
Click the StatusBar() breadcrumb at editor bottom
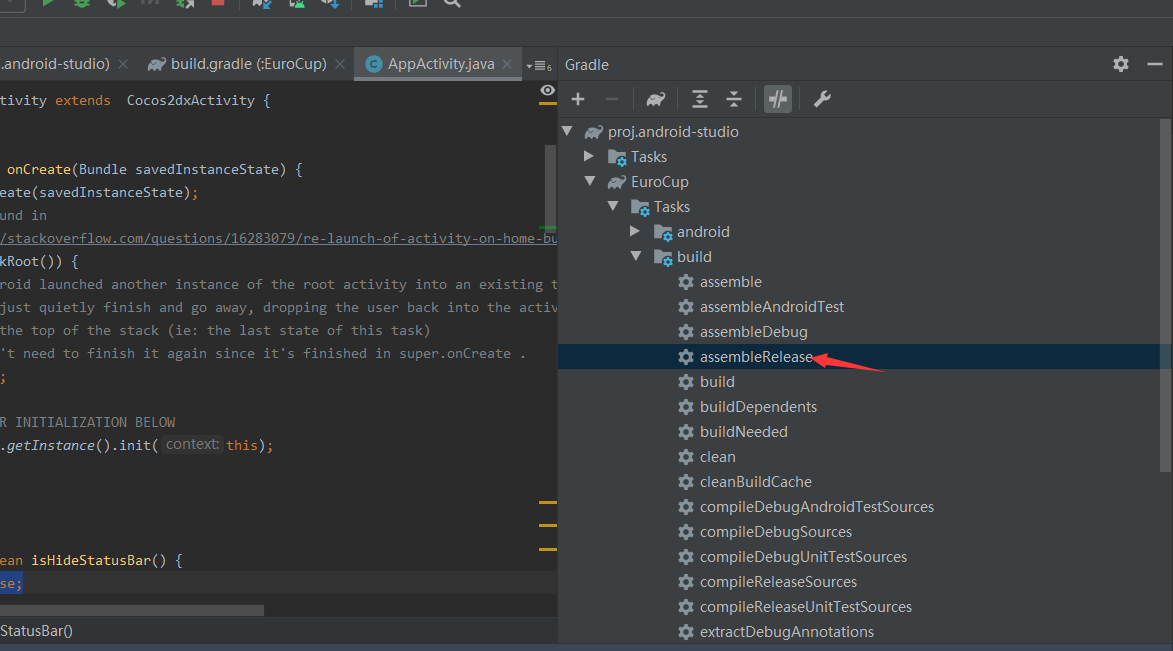tap(36, 631)
